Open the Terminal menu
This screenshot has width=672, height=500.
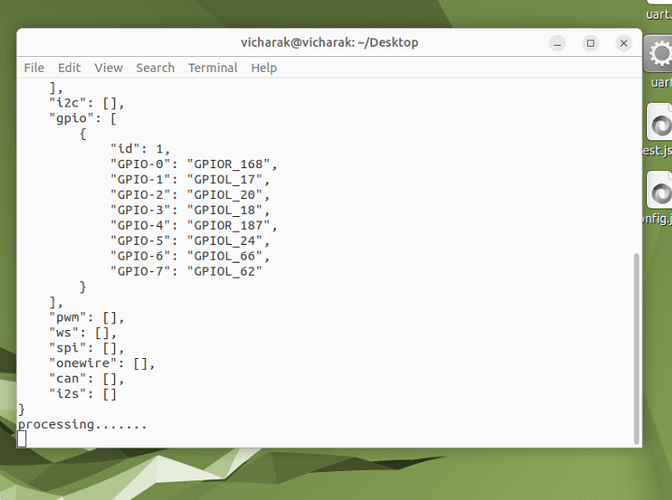[x=212, y=68]
